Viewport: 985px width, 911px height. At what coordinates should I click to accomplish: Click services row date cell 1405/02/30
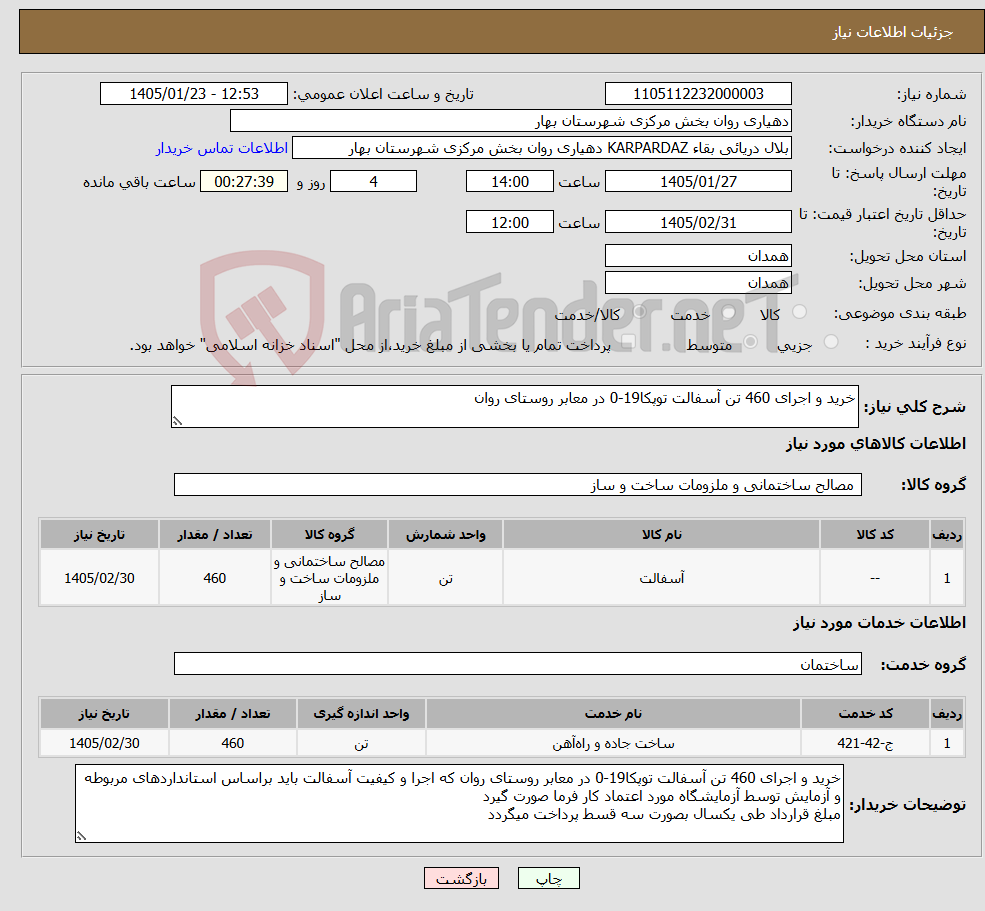pos(104,743)
